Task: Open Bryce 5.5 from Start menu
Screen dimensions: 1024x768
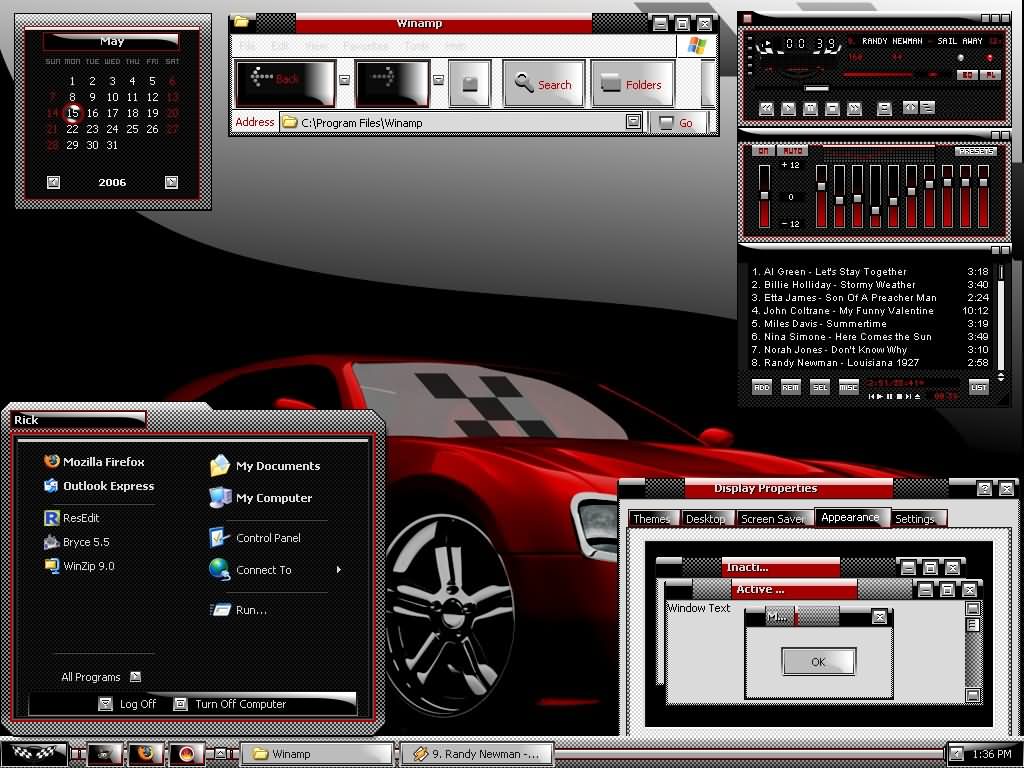Action: 76,542
